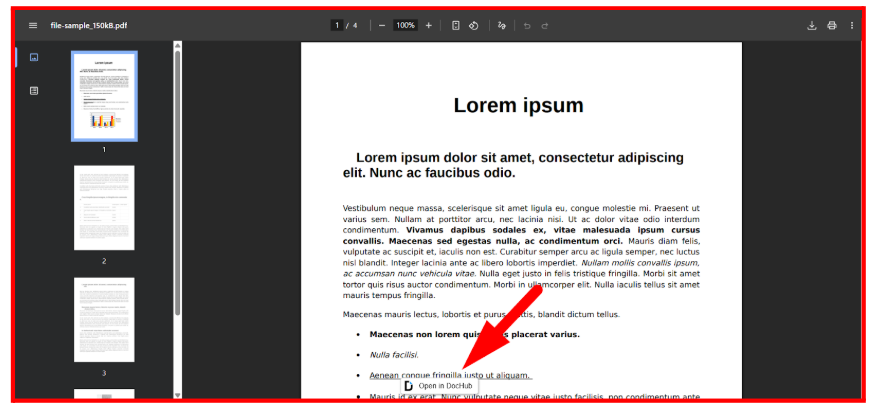The image size is (872, 409).
Task: Click the 100% zoom level field
Action: click(x=405, y=25)
